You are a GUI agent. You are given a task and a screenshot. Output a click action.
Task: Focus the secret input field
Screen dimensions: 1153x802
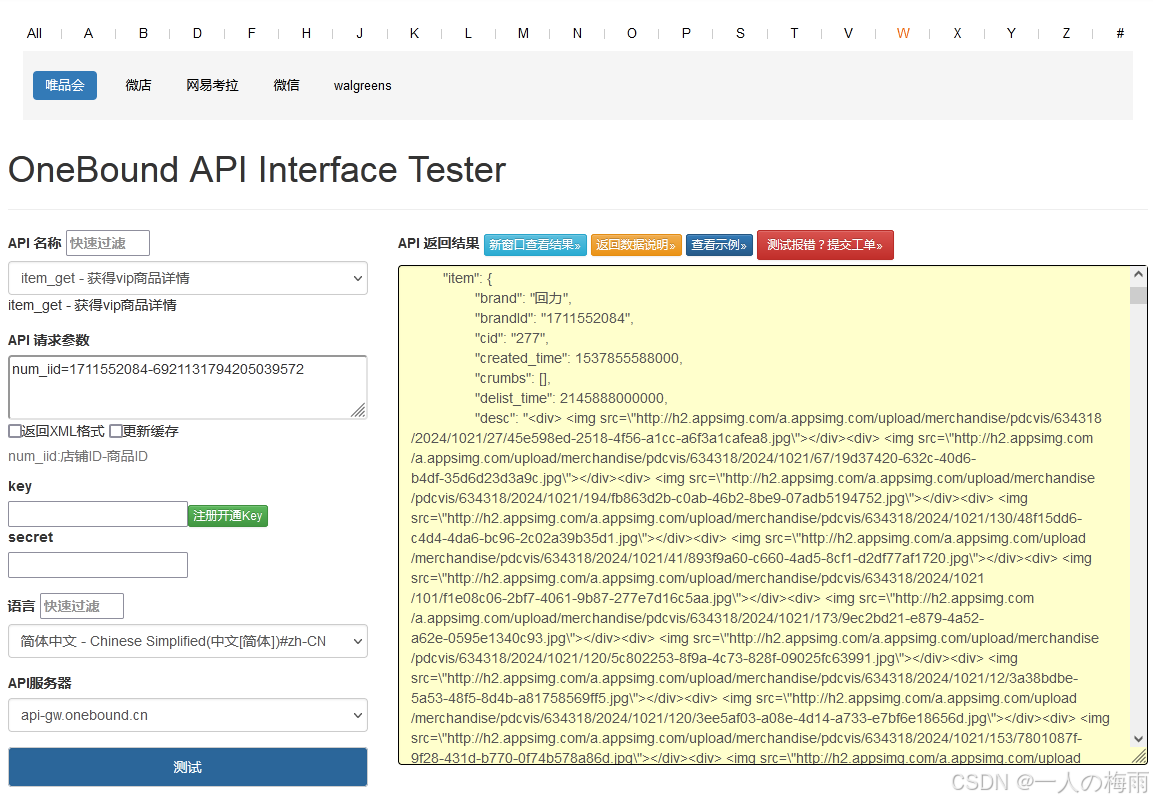click(x=98, y=565)
